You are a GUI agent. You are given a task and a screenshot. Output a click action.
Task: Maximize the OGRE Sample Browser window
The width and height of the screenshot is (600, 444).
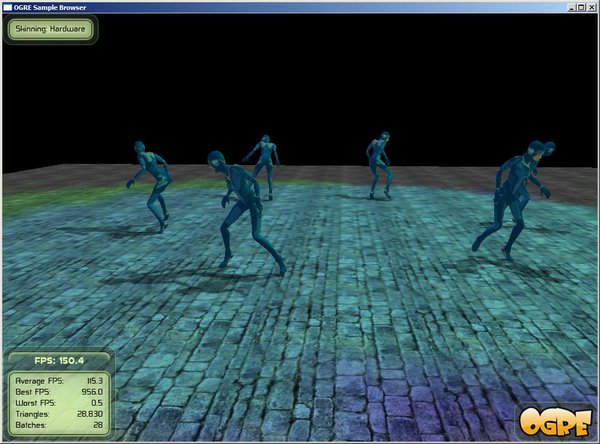pyautogui.click(x=581, y=7)
